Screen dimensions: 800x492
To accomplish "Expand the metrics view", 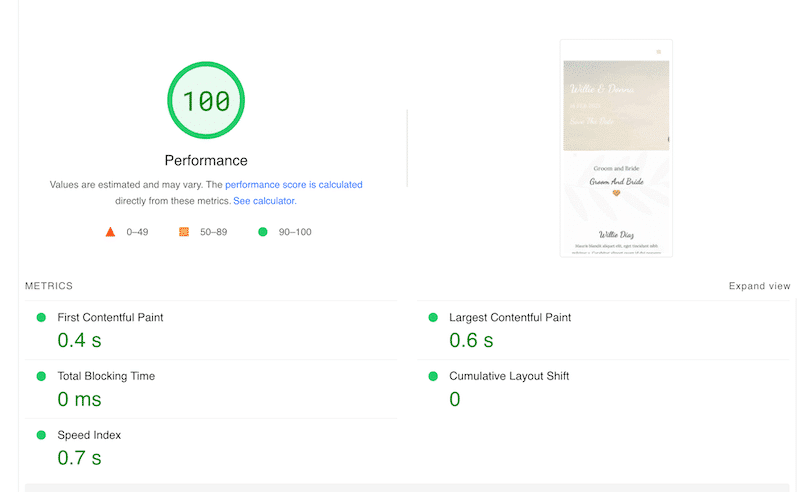I will (x=759, y=286).
